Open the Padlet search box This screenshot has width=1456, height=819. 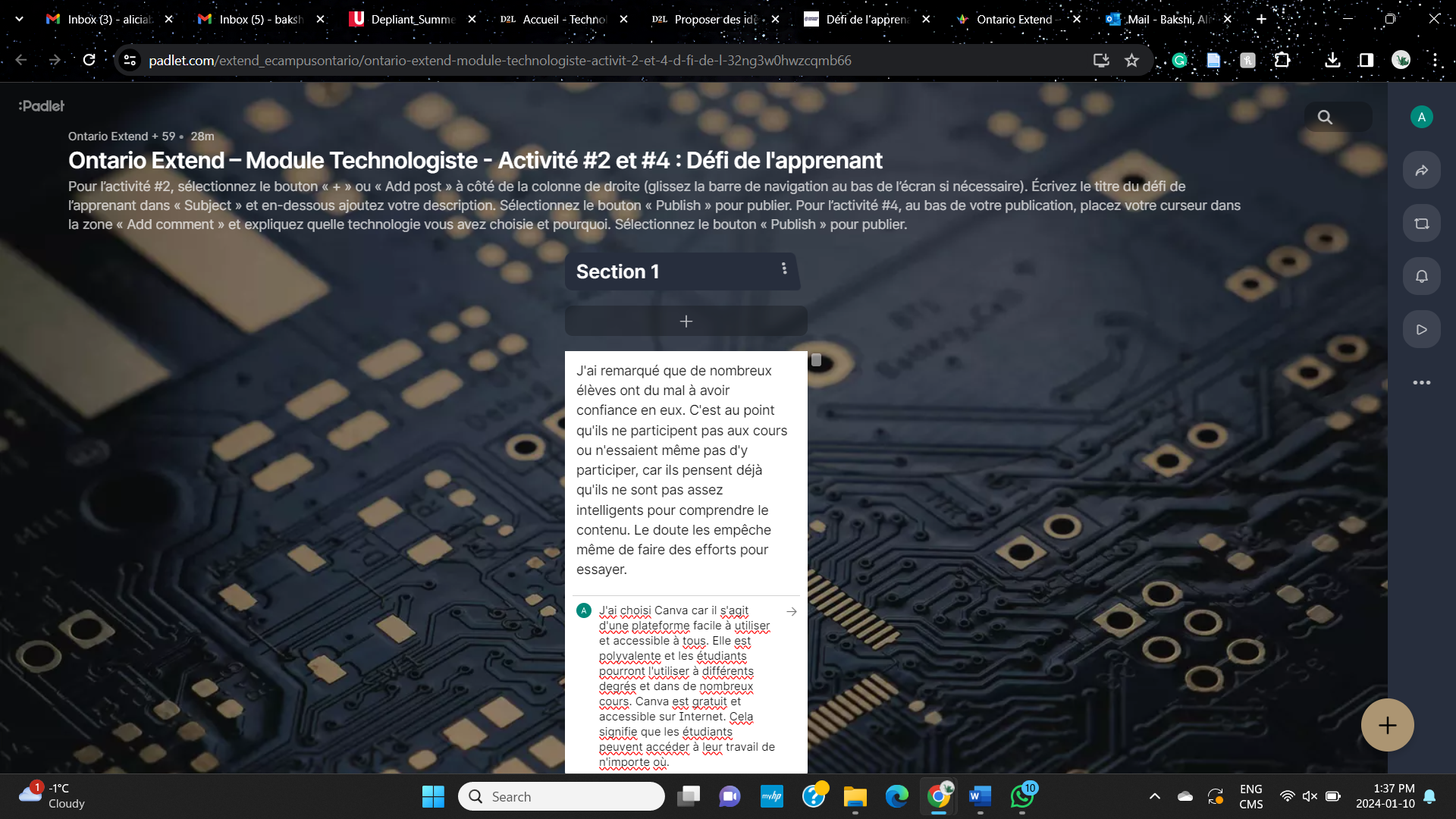(x=1337, y=118)
